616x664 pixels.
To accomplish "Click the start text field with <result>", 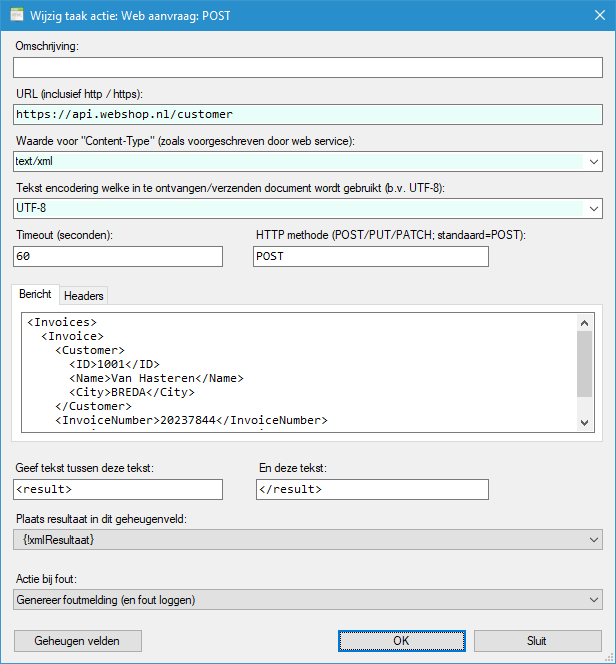I will pos(118,489).
